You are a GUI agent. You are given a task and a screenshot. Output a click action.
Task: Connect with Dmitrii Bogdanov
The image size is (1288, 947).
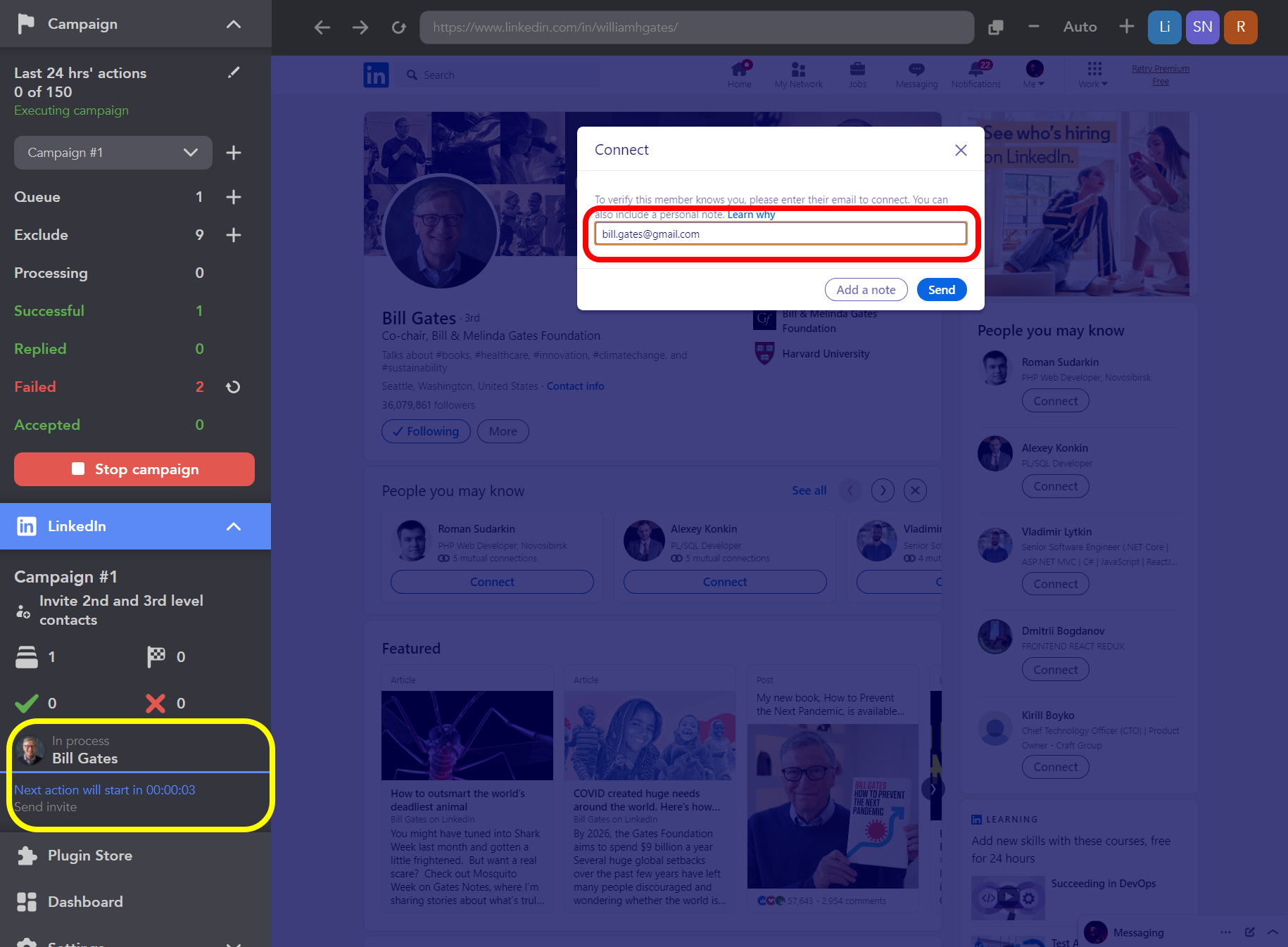coord(1055,670)
